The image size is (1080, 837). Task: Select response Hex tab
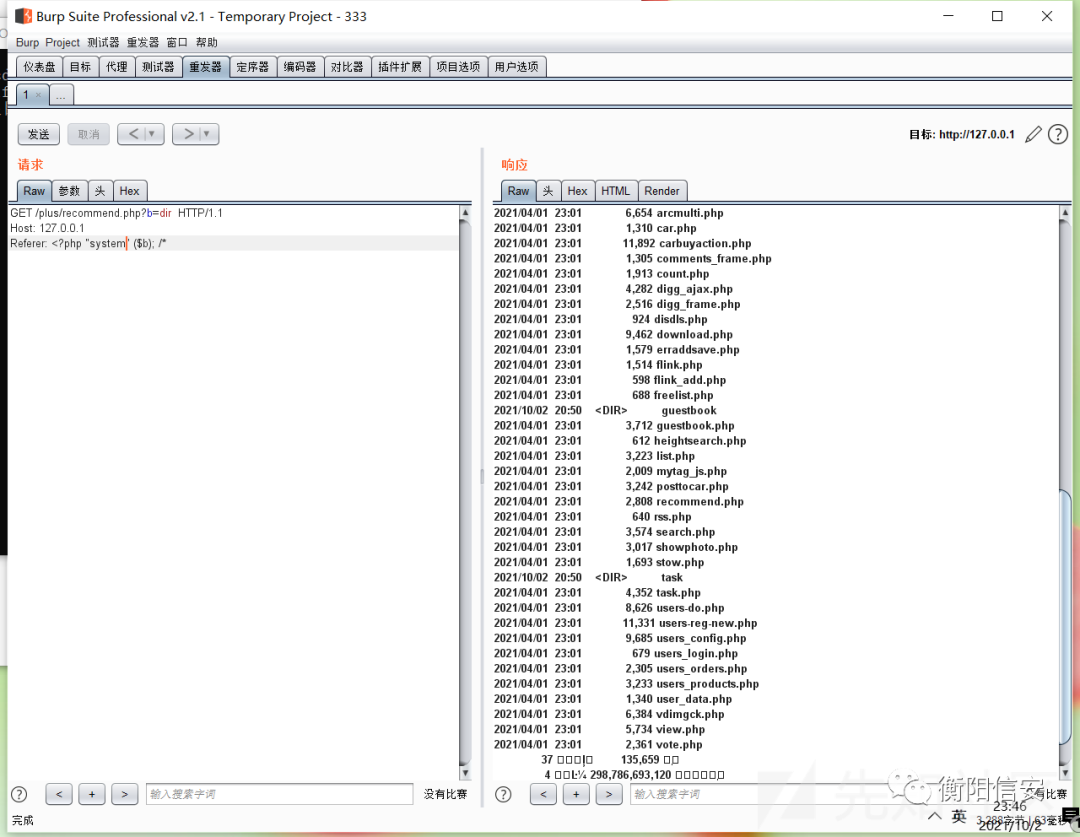coord(578,191)
